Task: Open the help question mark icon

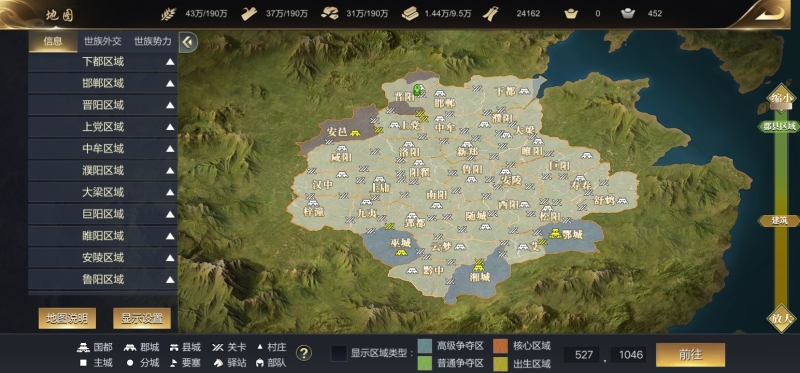Action: [x=304, y=353]
